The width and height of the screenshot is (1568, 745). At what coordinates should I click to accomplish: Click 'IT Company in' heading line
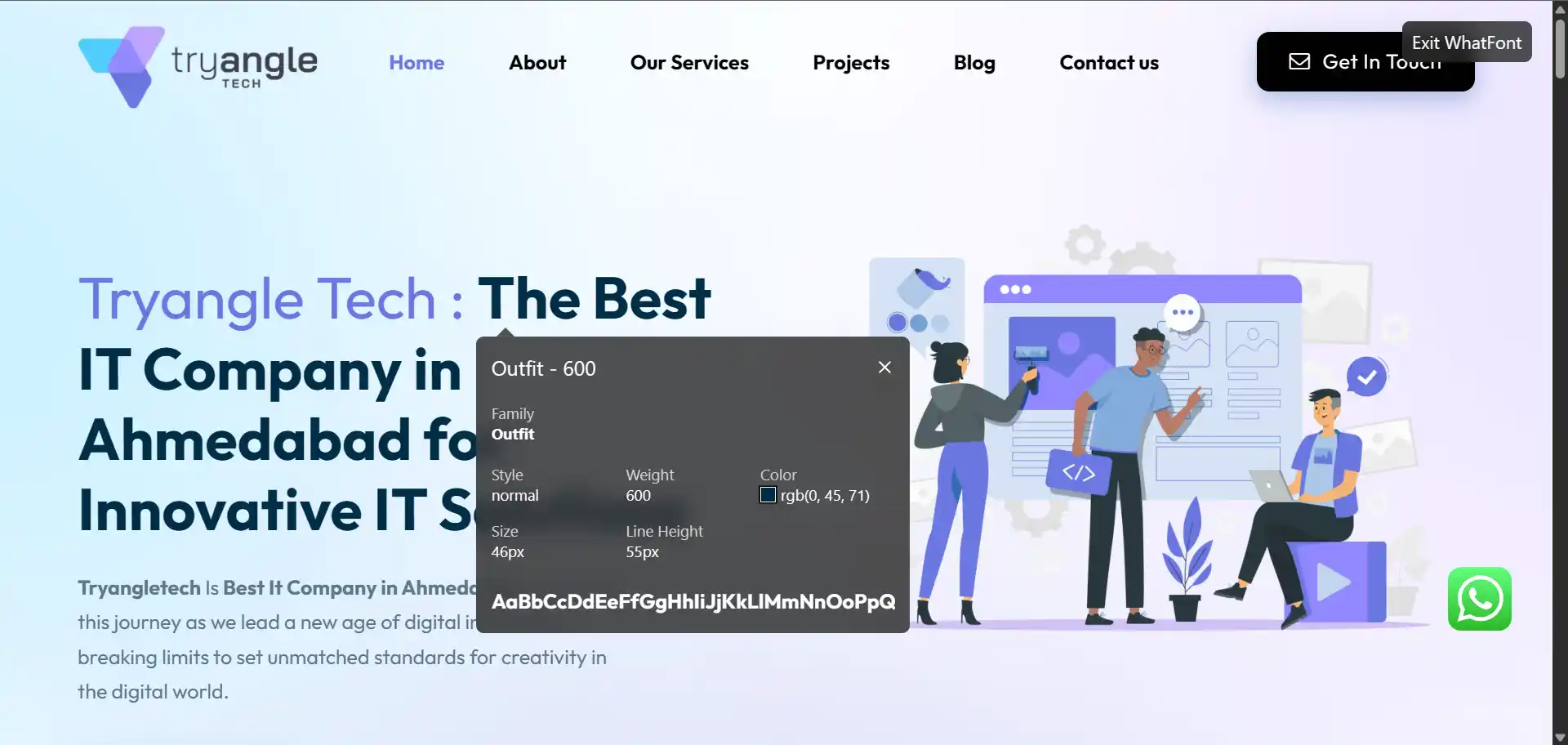coord(270,370)
